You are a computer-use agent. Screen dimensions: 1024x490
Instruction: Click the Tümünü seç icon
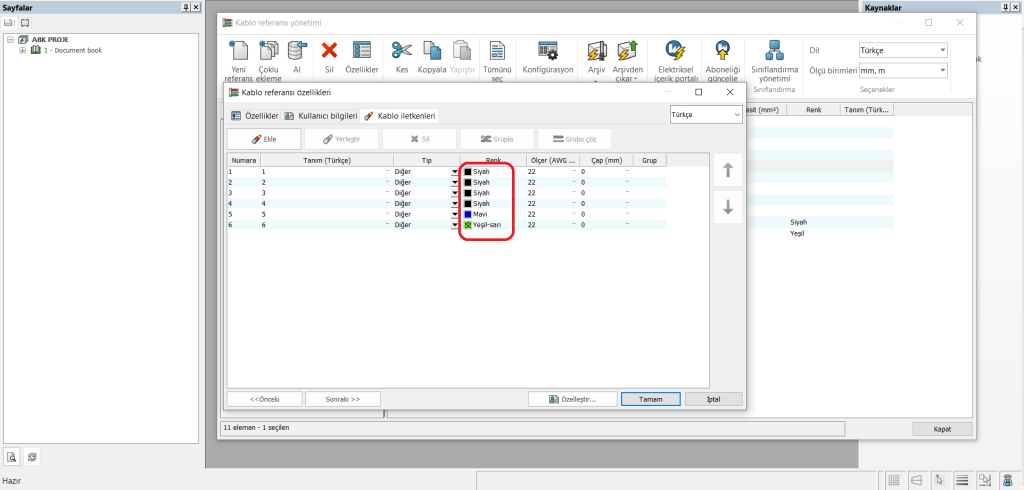click(x=497, y=51)
